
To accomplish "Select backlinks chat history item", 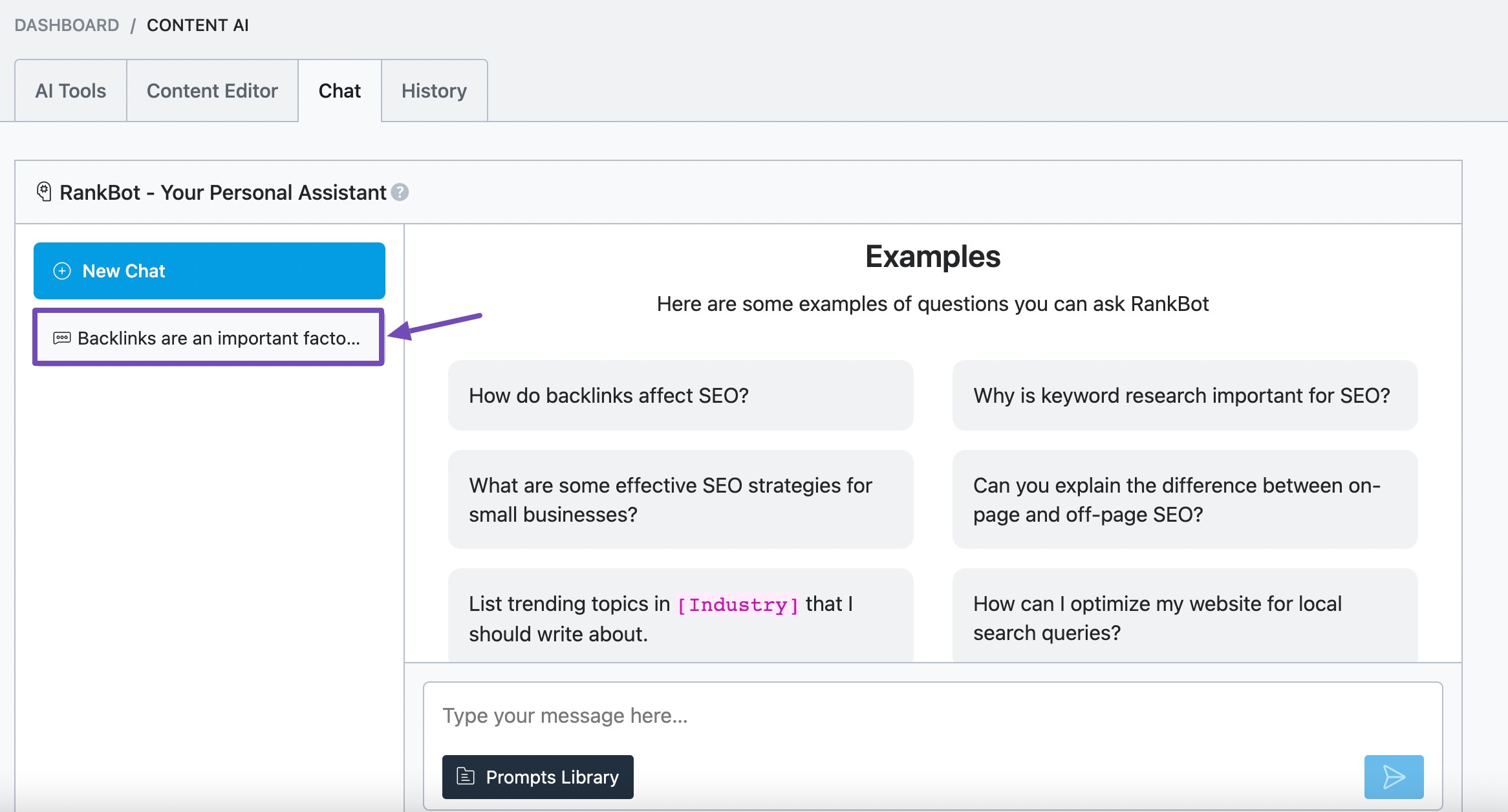I will [210, 337].
